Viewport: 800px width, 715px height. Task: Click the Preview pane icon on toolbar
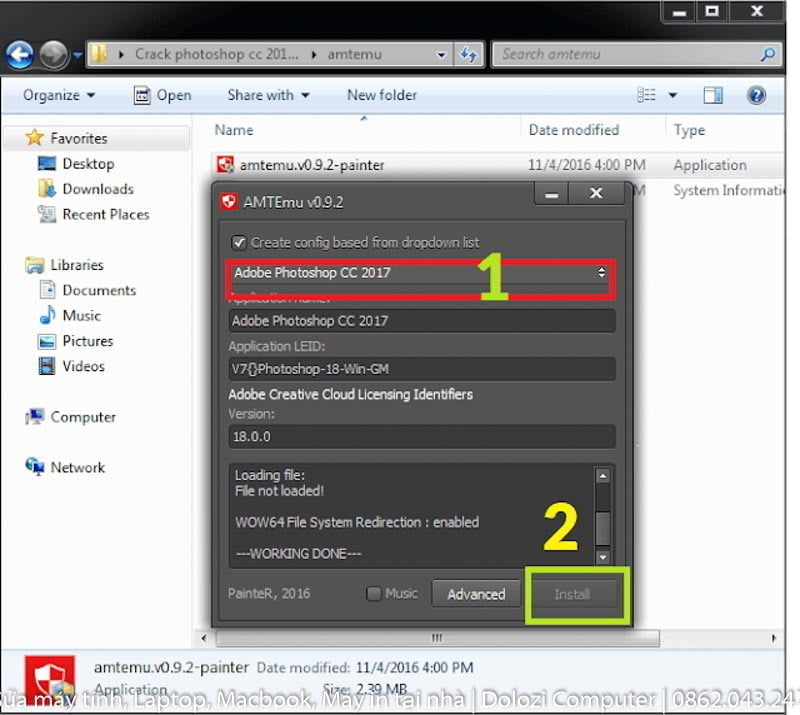(x=712, y=95)
